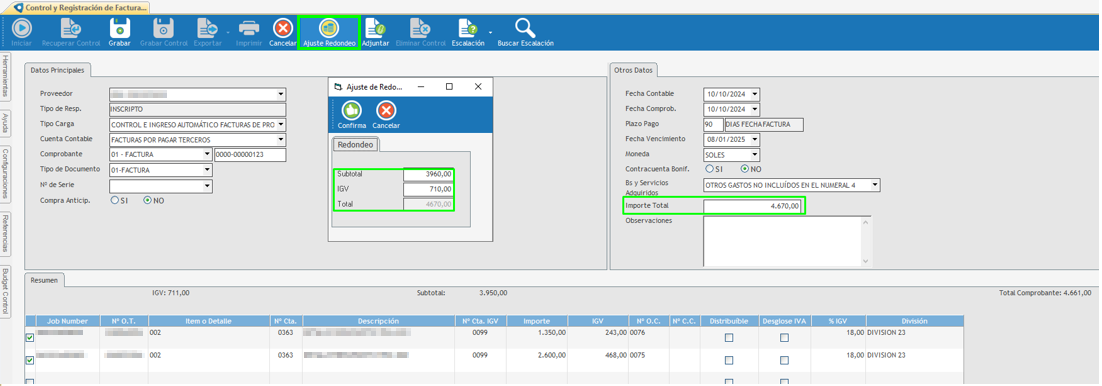Image resolution: width=1102 pixels, height=386 pixels.
Task: Click the Observaciones scrollbar down arrow
Action: pyautogui.click(x=867, y=261)
